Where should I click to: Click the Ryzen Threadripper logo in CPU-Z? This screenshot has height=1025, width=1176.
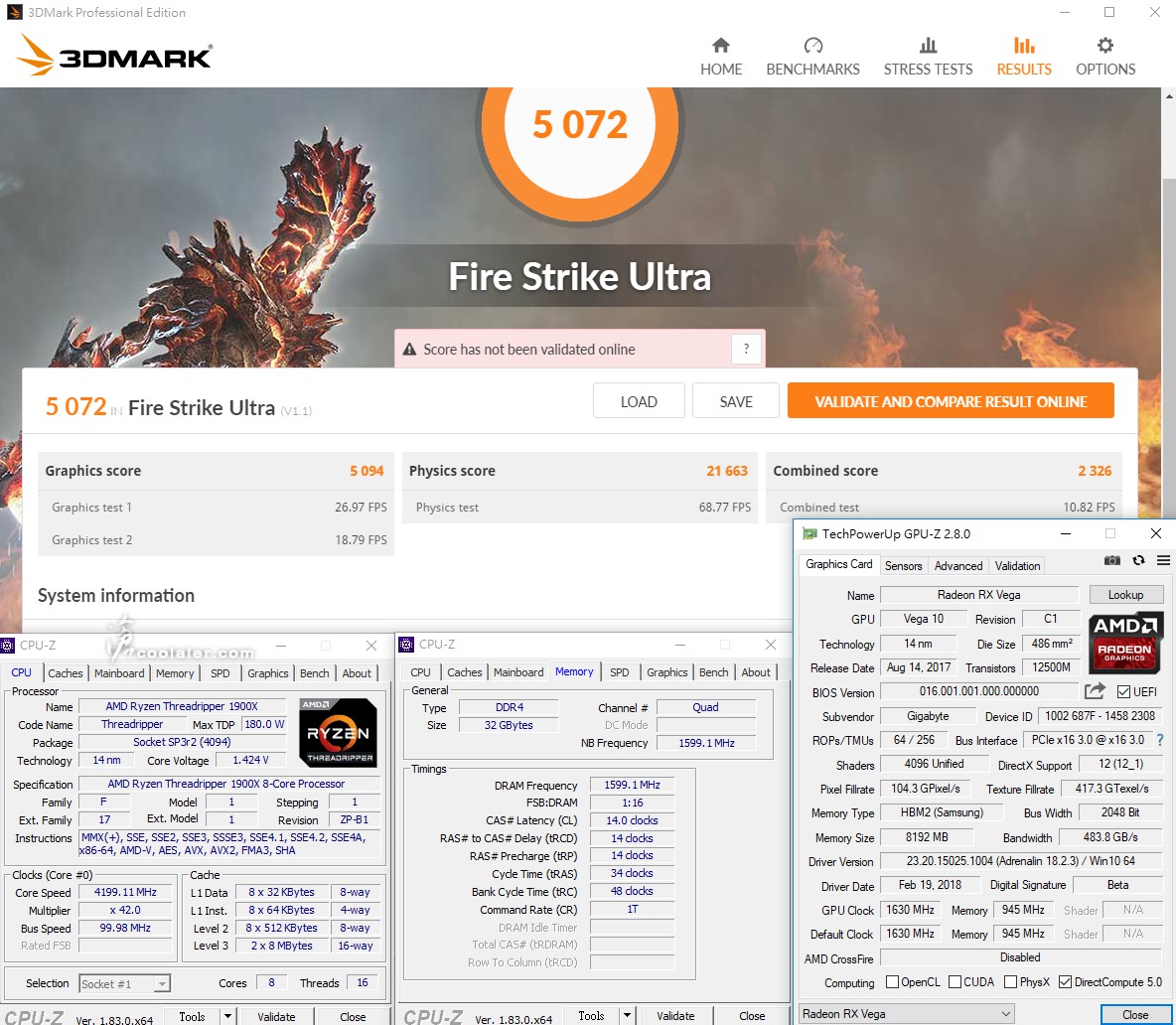pyautogui.click(x=339, y=732)
